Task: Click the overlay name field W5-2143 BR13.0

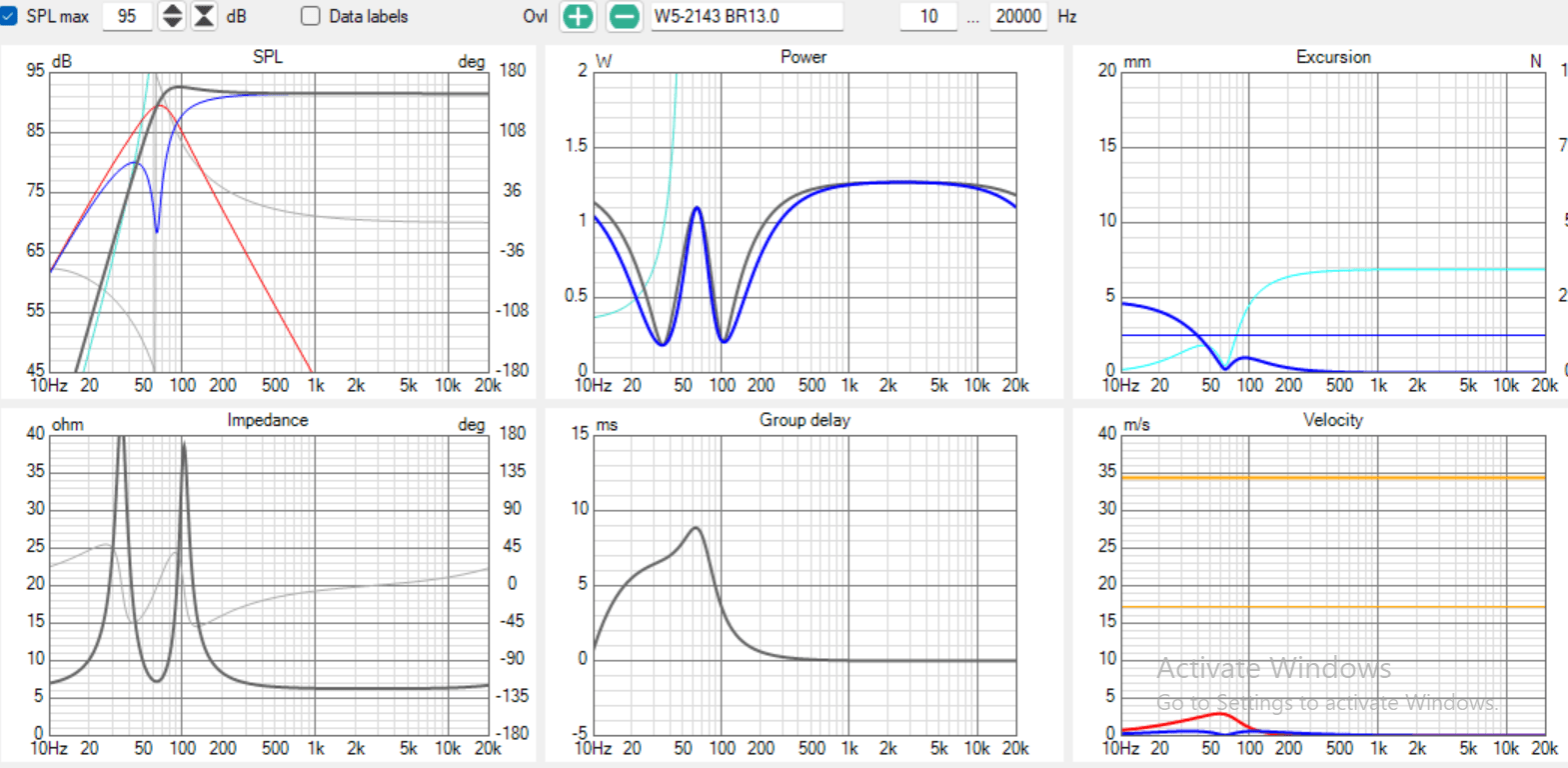Action: tap(747, 16)
